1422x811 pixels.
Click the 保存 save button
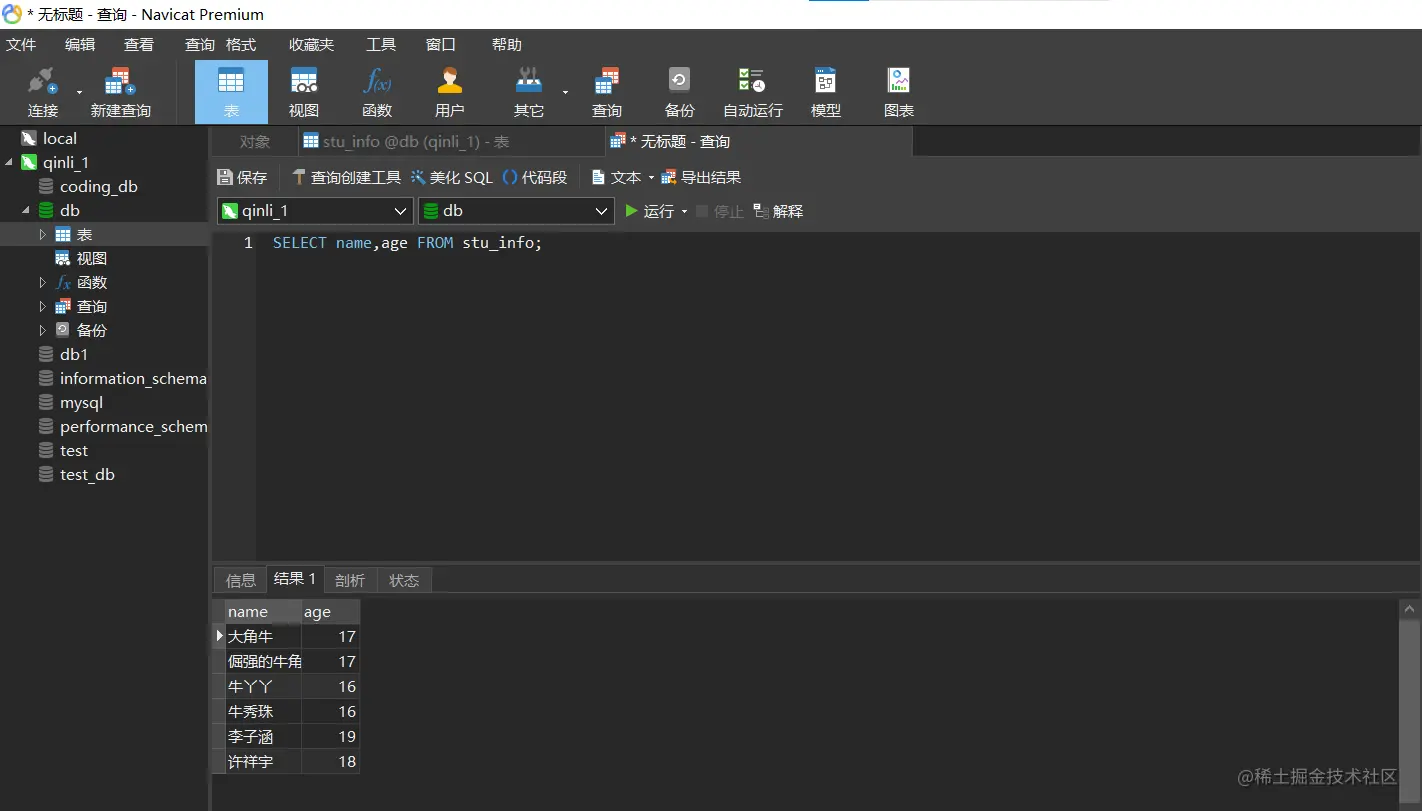[x=242, y=177]
